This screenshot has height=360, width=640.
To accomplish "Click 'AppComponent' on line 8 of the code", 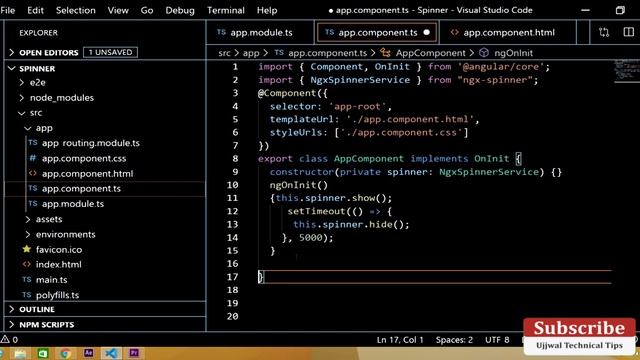I will point(369,158).
